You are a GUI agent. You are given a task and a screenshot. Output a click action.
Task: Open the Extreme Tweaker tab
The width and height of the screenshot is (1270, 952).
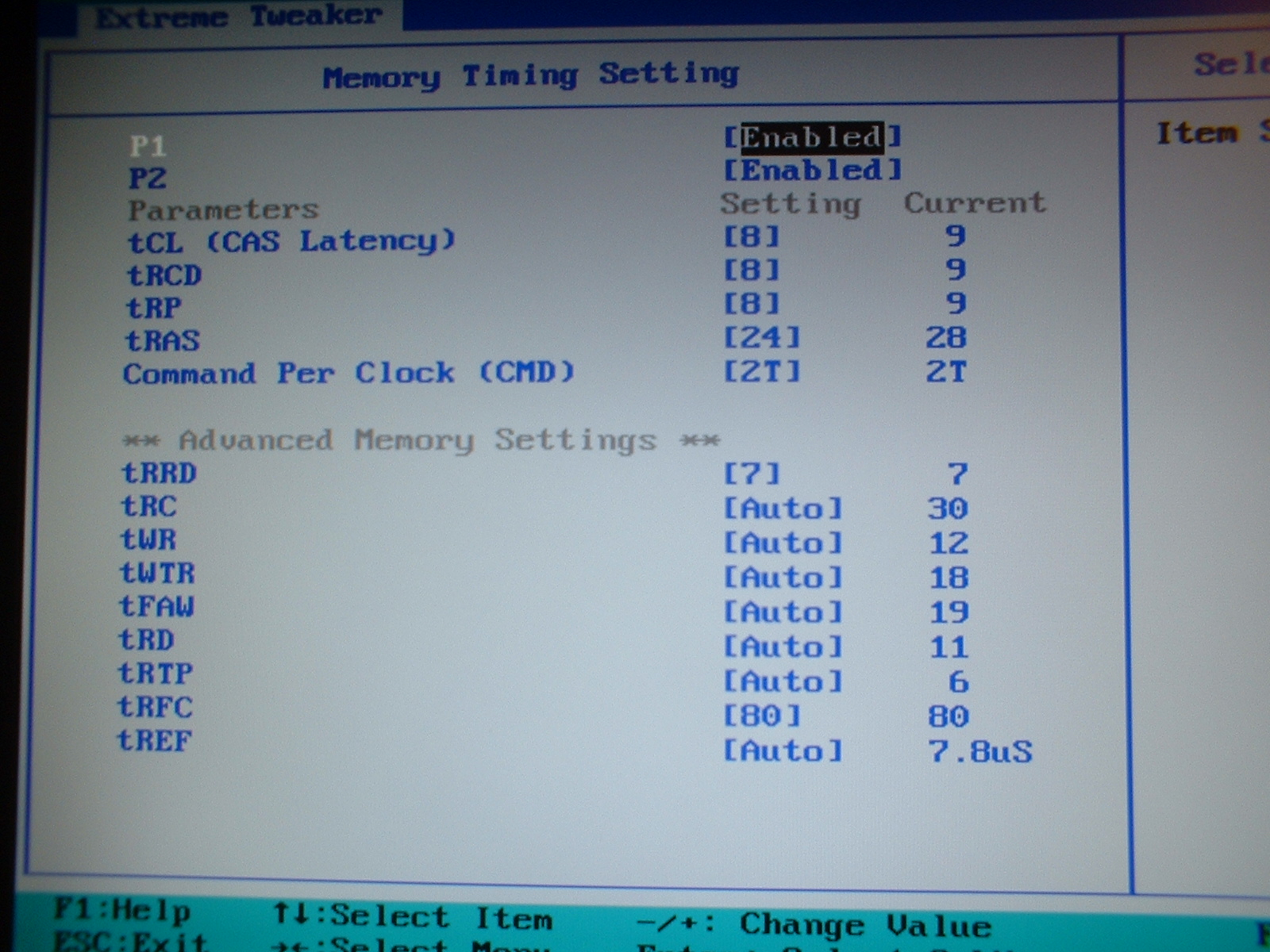239,15
